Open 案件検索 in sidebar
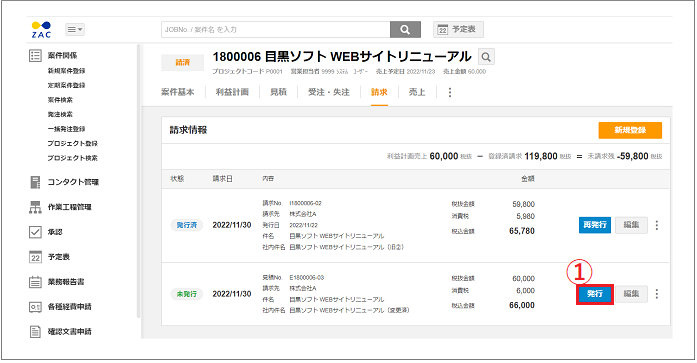The image size is (697, 363). [60, 100]
